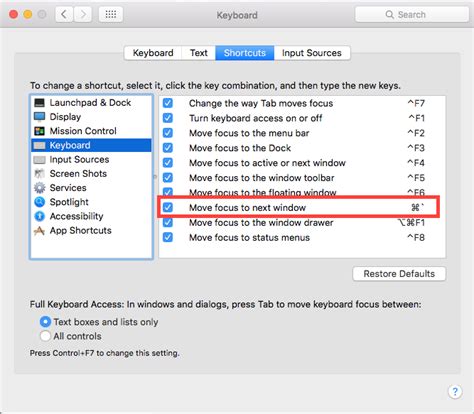Click the Services gear icon in the category list
This screenshot has height=414, width=474.
point(39,188)
